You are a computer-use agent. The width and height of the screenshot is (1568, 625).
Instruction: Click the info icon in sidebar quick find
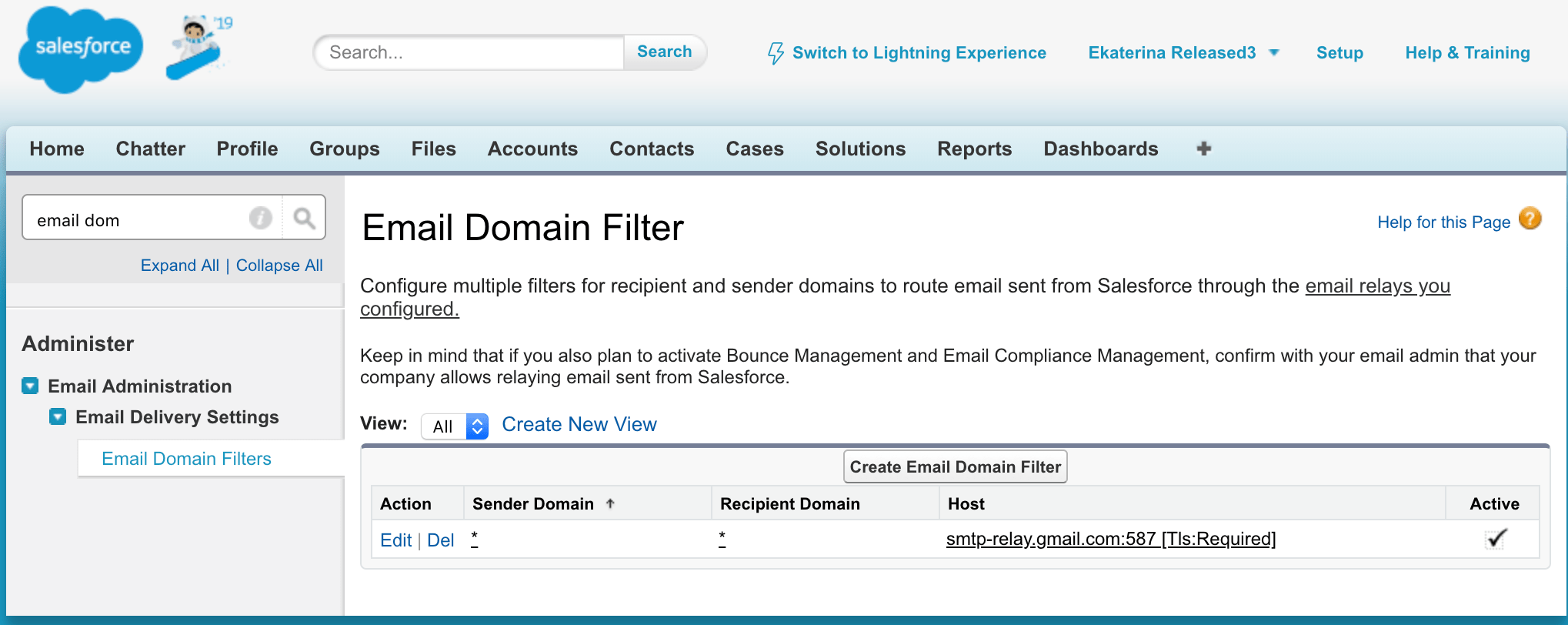pos(261,219)
